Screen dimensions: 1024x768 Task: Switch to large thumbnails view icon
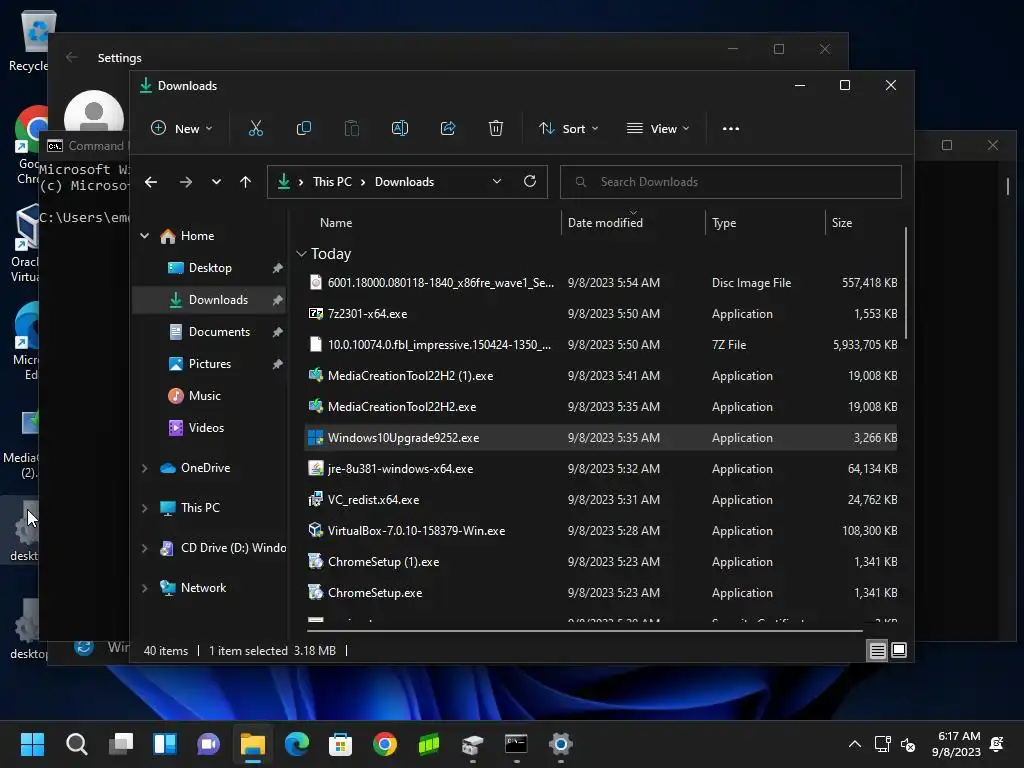[899, 650]
